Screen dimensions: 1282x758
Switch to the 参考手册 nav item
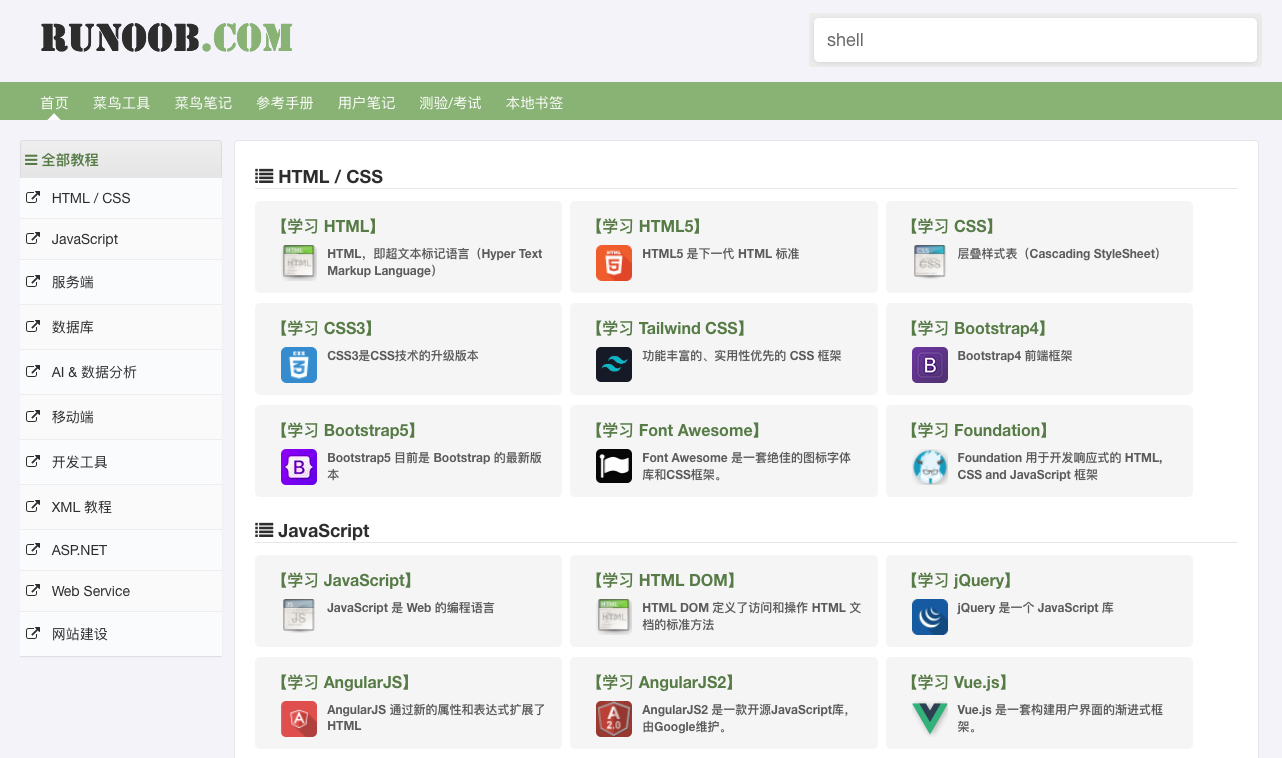click(x=285, y=103)
